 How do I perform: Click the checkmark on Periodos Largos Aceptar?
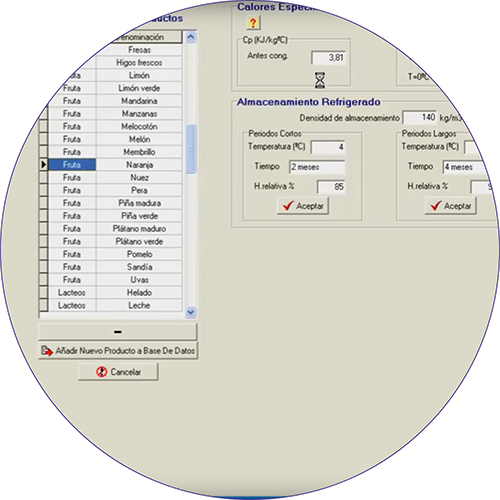tap(436, 206)
